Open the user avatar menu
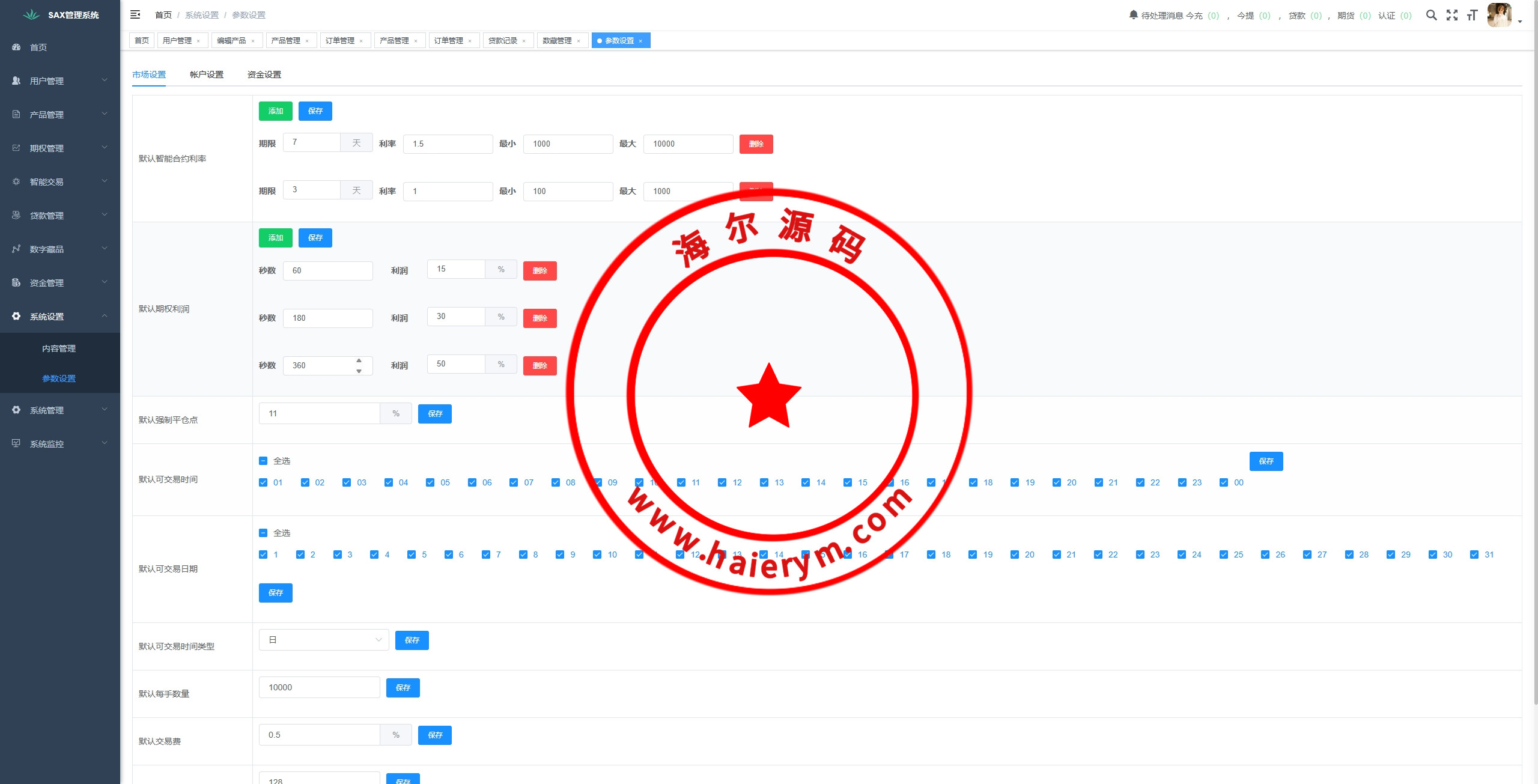 [x=1500, y=15]
